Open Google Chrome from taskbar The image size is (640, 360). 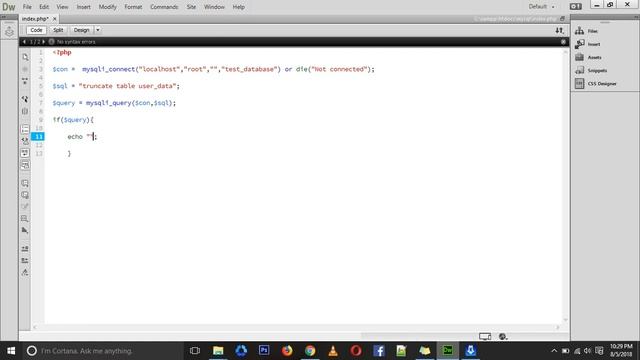310,351
